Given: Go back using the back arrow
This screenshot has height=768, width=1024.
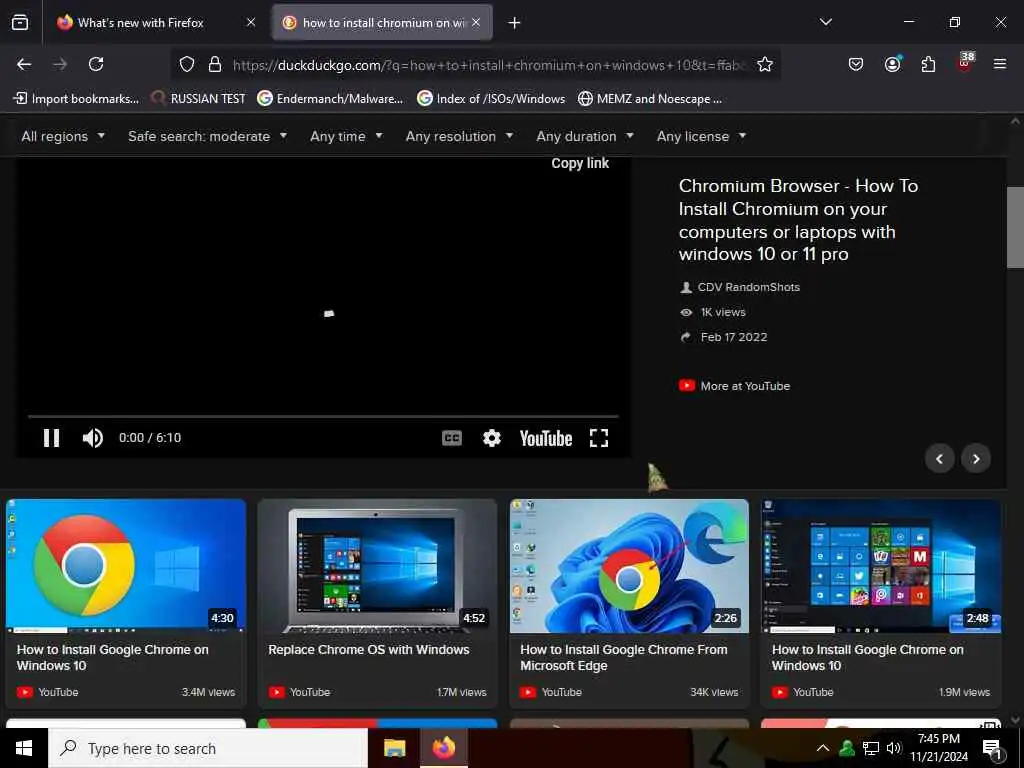Looking at the screenshot, I should pos(24,64).
